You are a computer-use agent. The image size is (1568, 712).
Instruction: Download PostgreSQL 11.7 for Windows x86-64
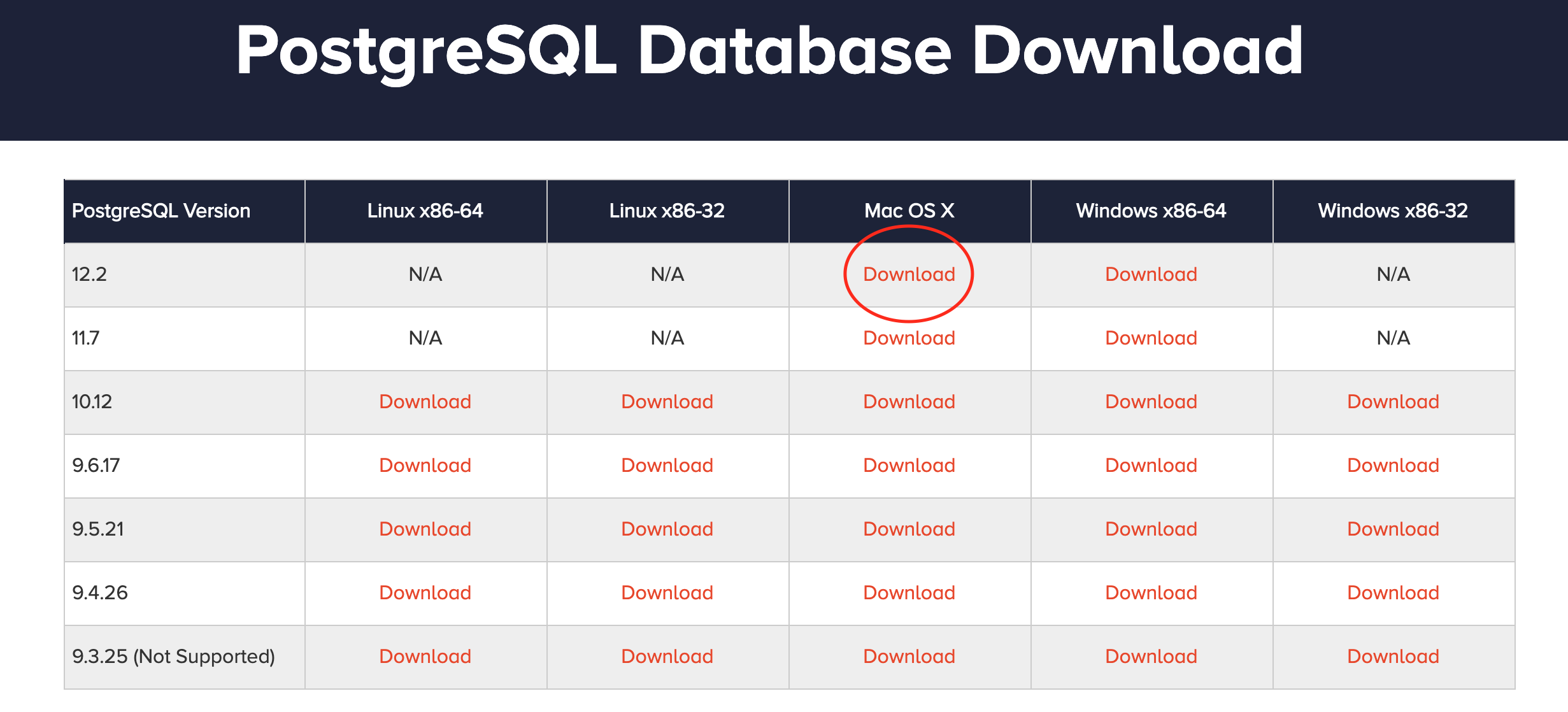click(x=1151, y=338)
